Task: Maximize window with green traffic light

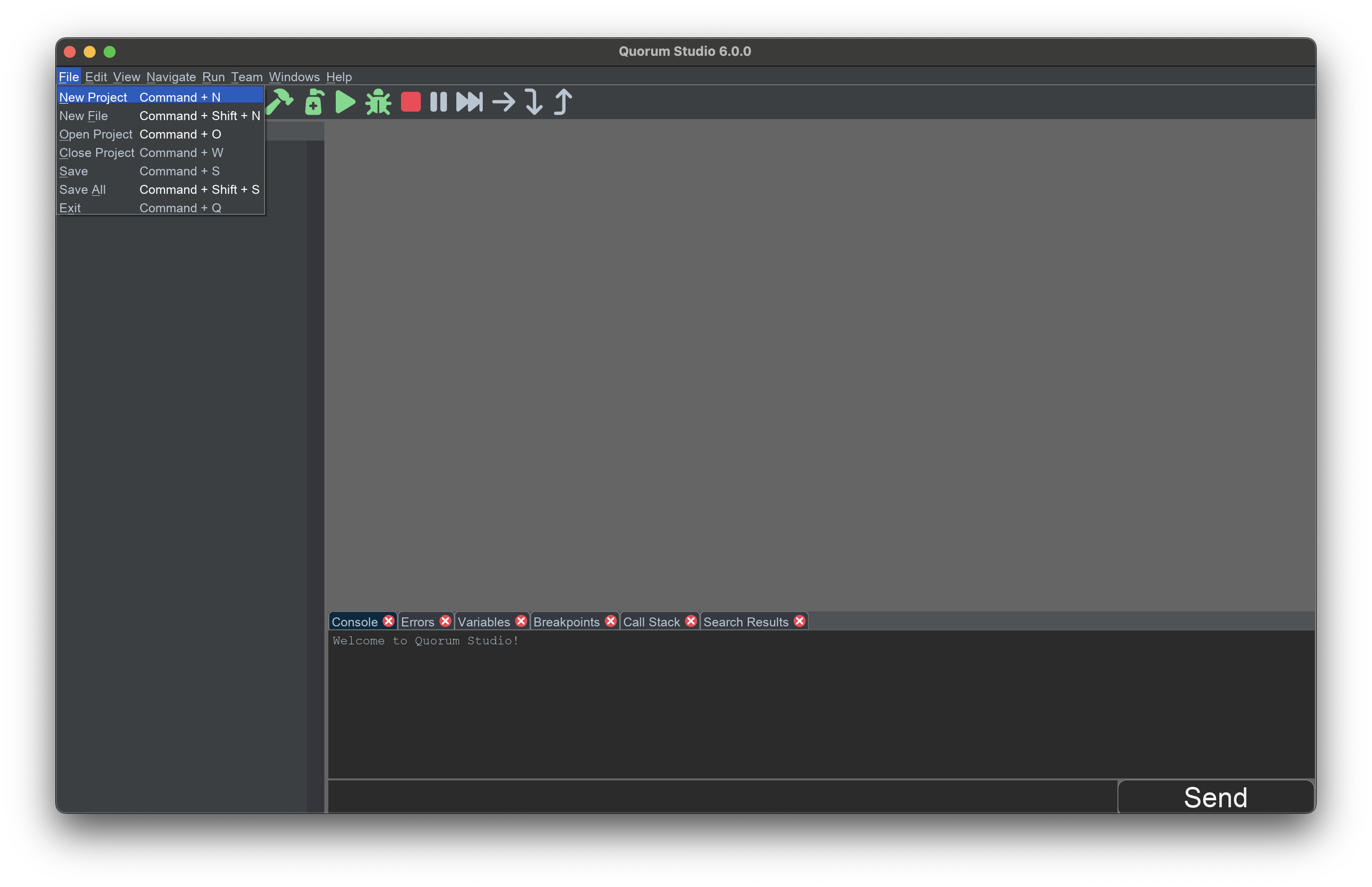Action: 110,52
